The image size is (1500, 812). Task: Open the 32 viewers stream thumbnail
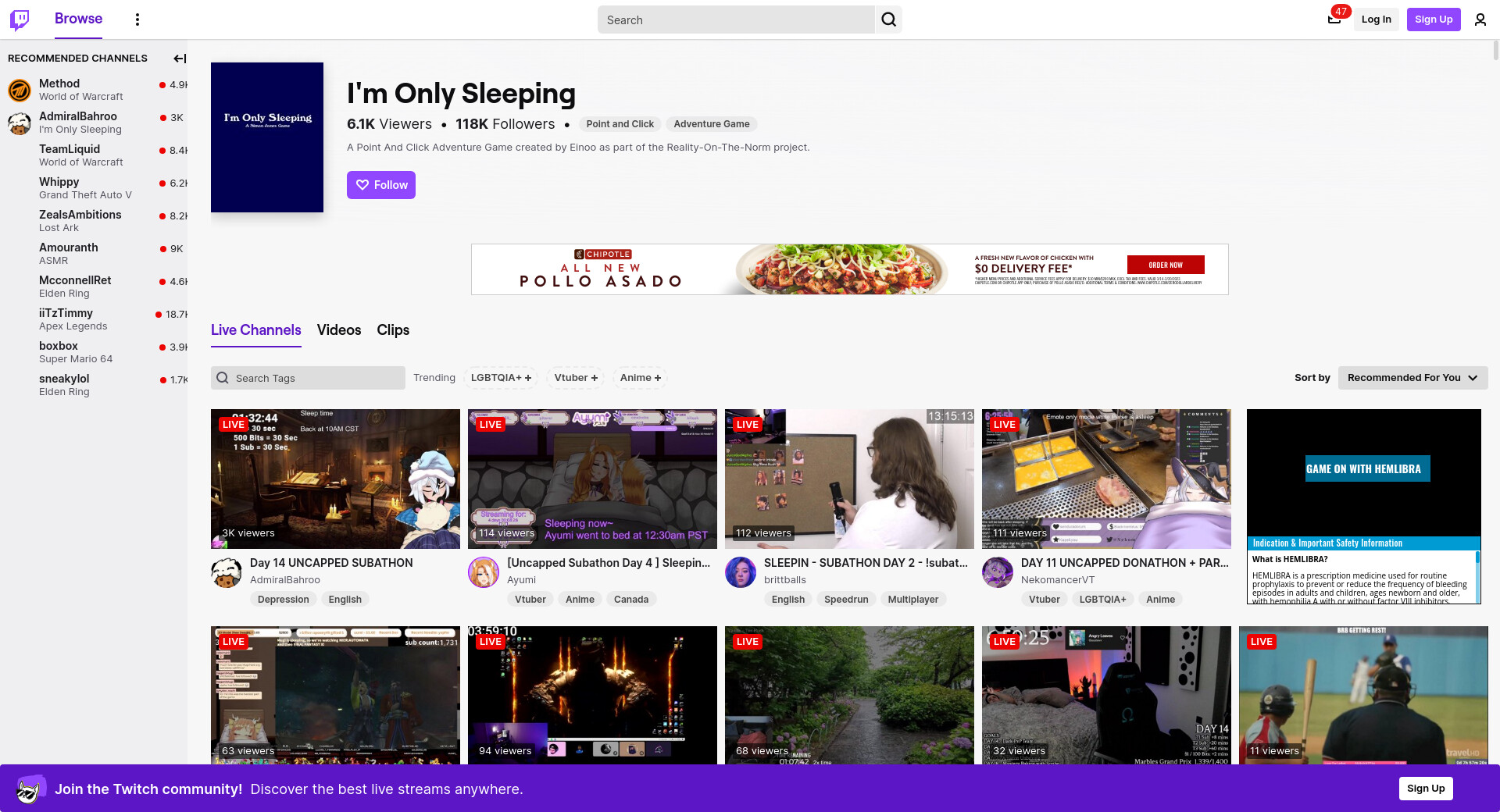click(1106, 695)
